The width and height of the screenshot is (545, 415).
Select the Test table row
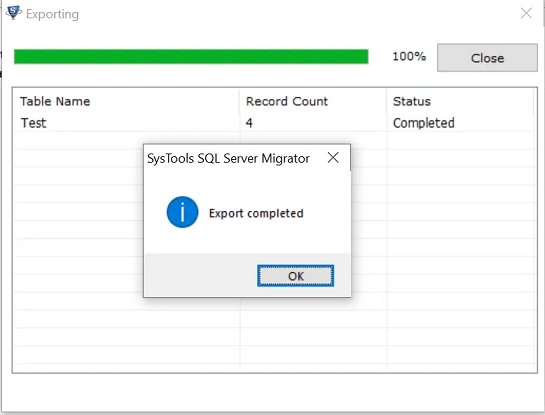click(274, 123)
